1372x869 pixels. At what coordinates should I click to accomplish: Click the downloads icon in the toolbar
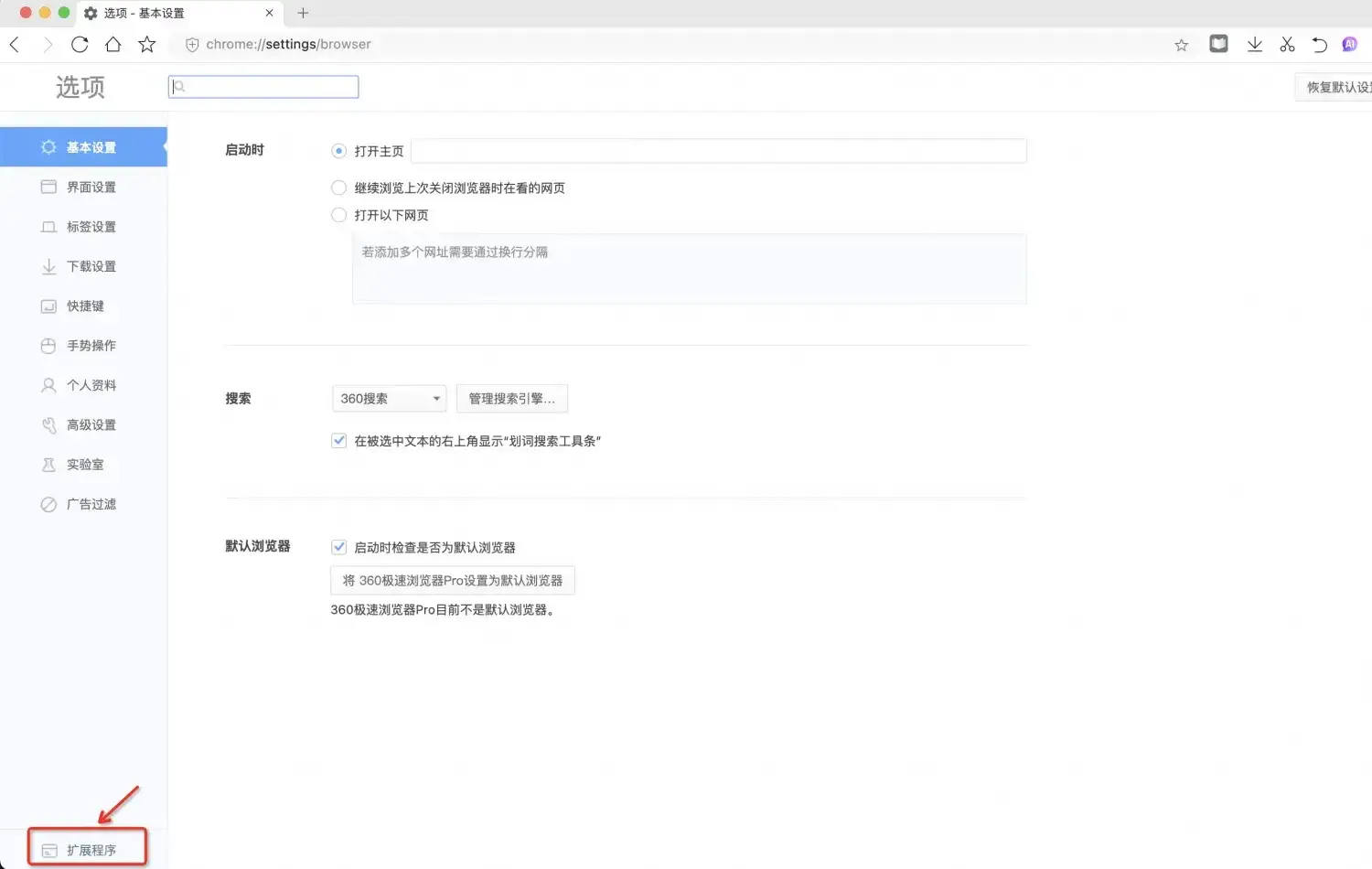[1255, 44]
